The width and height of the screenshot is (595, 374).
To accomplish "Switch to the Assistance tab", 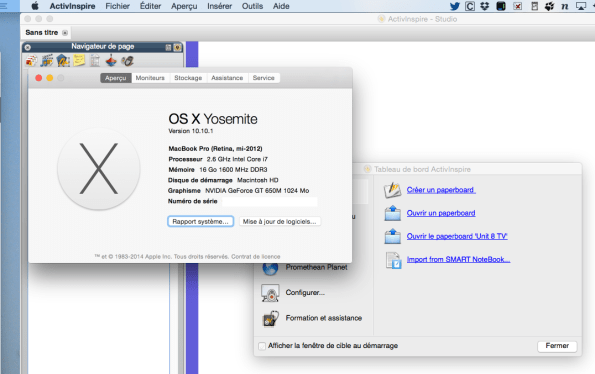I will tap(227, 78).
